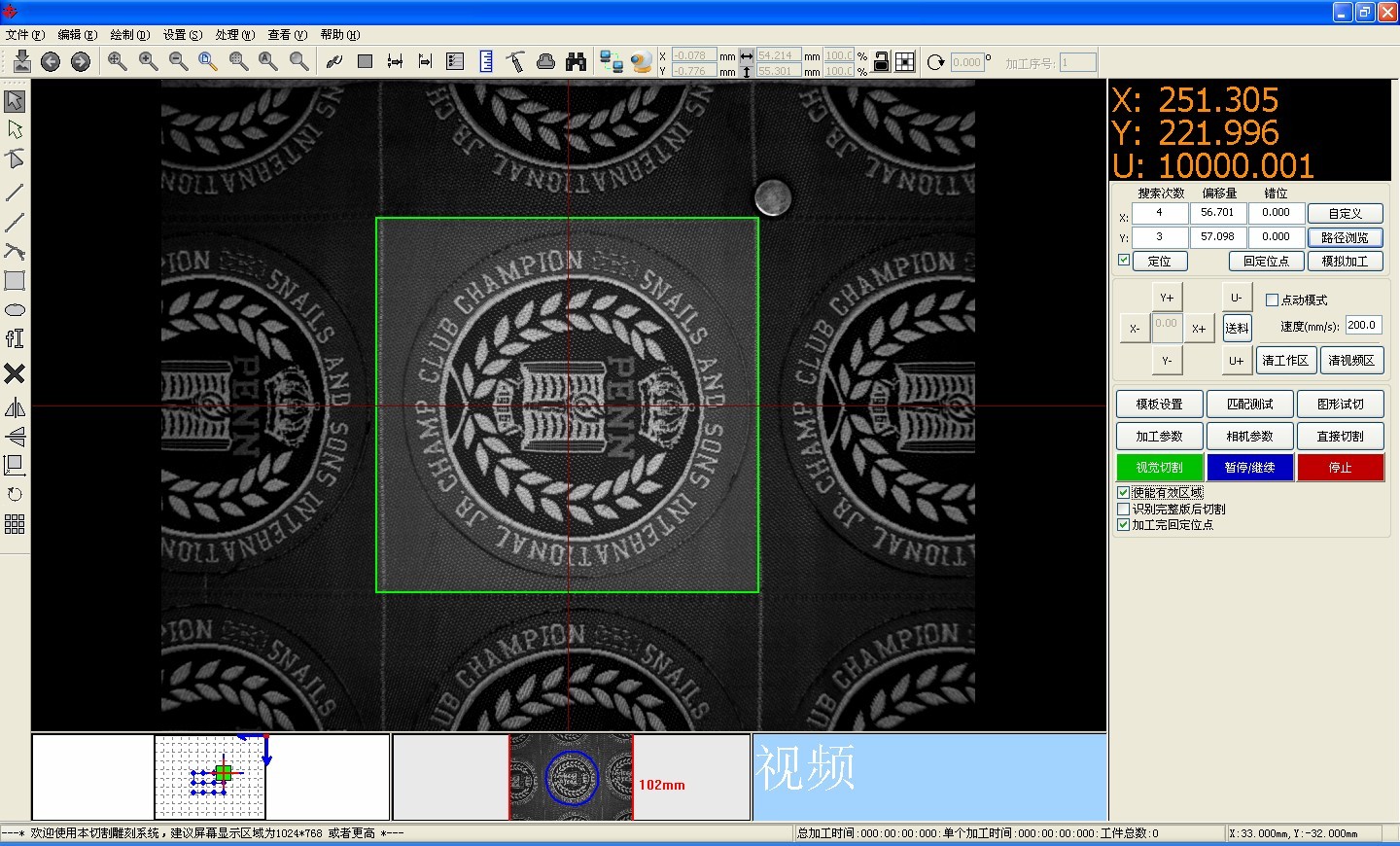Click the horizontal mirror tool icon

pos(15,407)
